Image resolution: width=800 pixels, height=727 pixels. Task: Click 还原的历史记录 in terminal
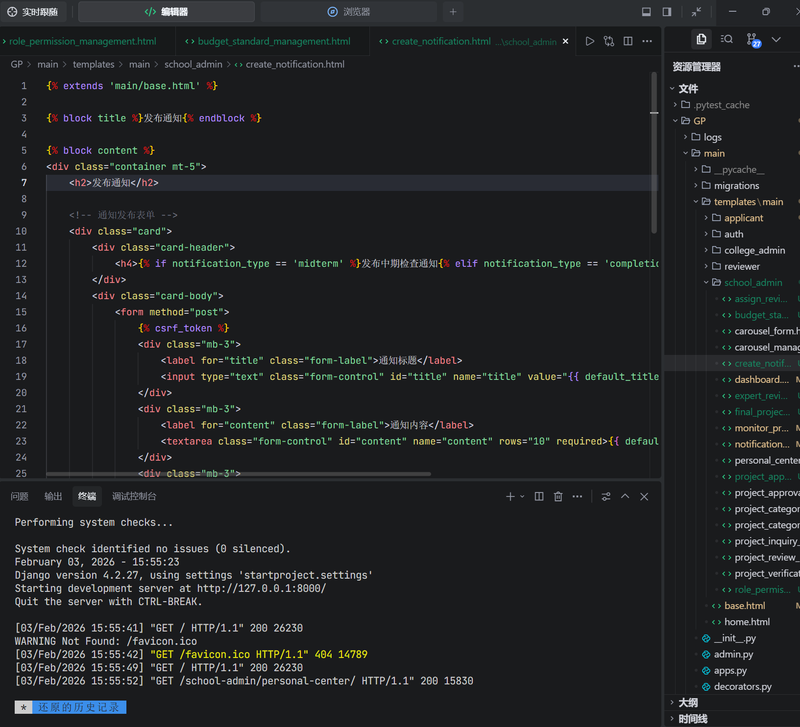pyautogui.click(x=79, y=707)
